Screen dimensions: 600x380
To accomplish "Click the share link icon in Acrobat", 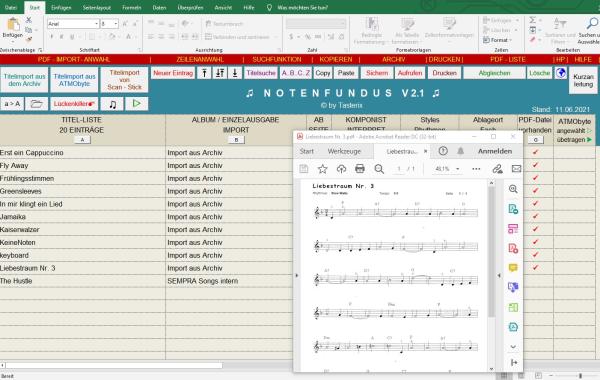I will (497, 169).
